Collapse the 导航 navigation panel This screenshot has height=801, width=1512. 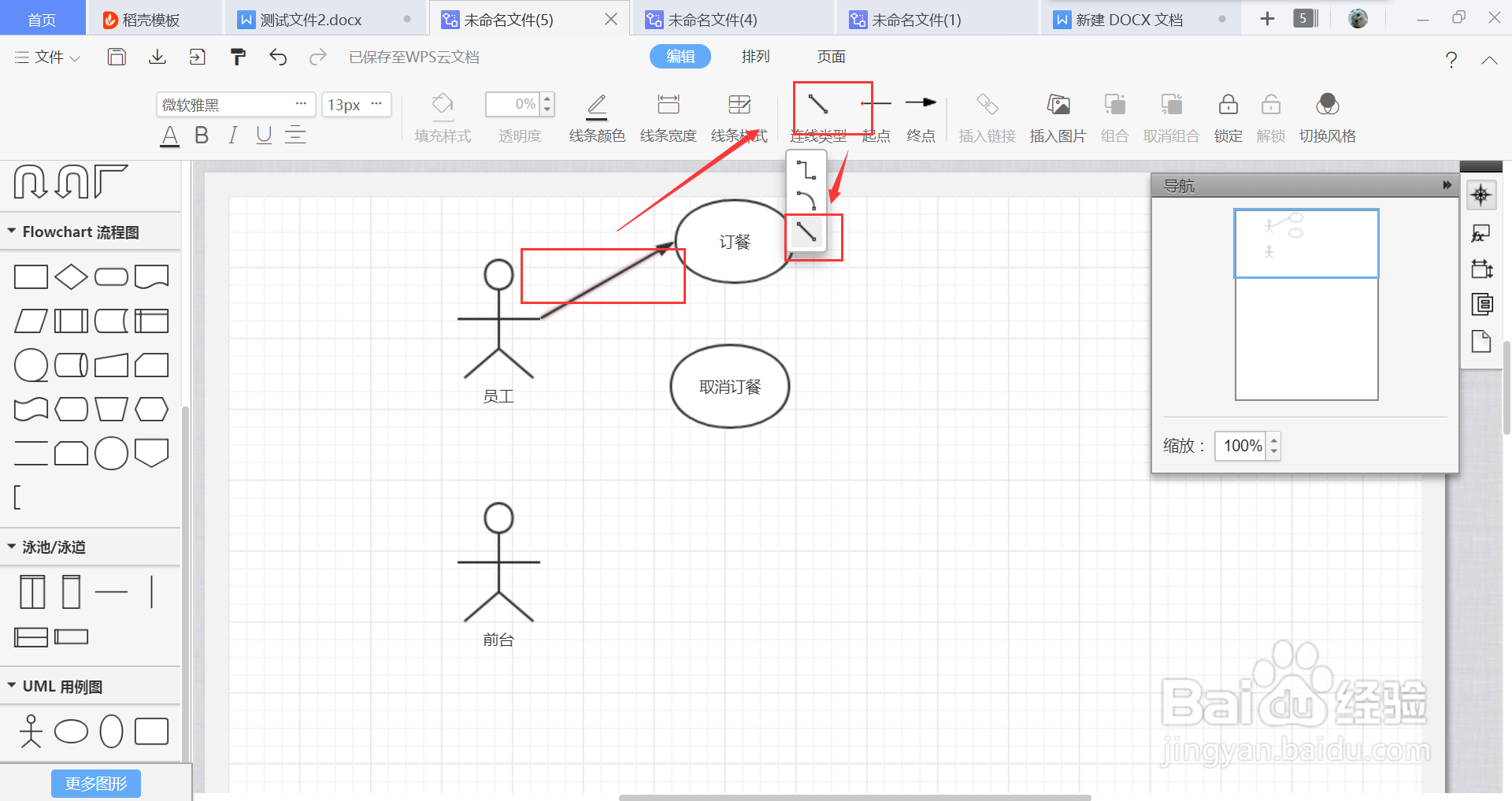1447,185
